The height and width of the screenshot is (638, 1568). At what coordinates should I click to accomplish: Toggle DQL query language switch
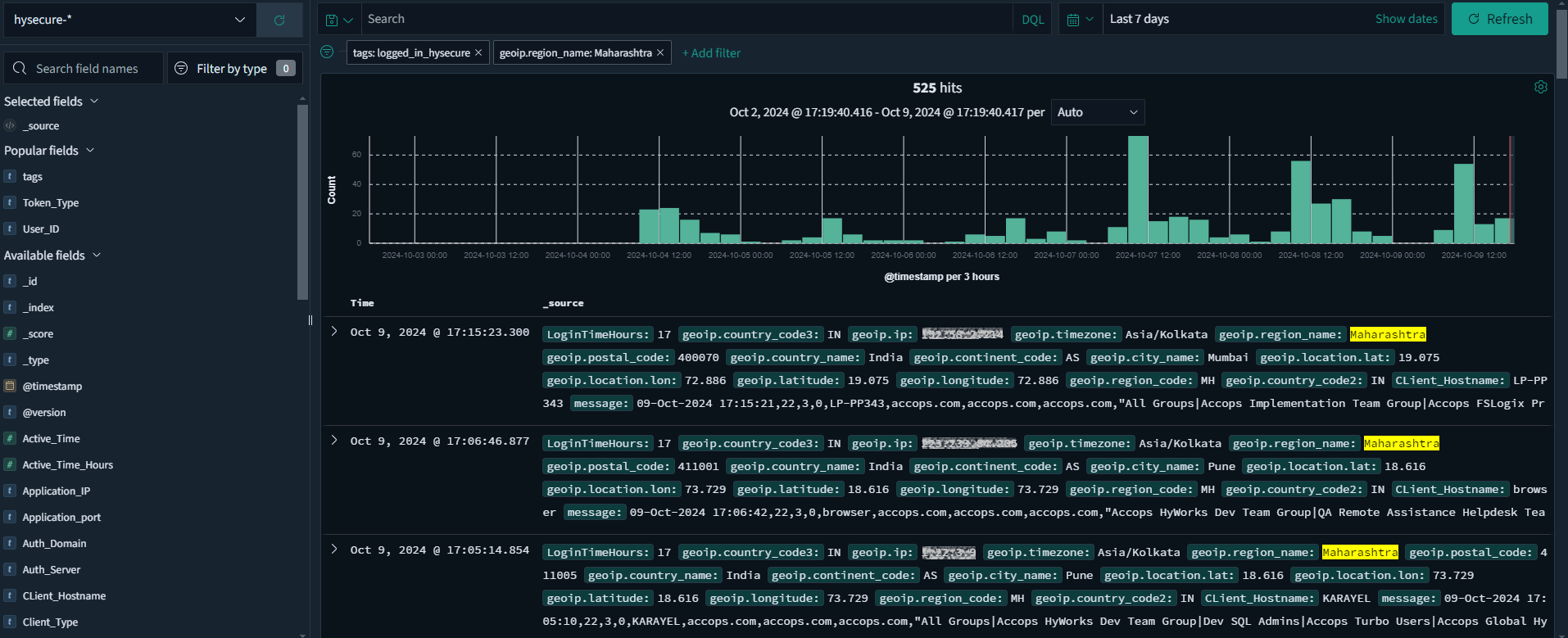click(x=1032, y=20)
